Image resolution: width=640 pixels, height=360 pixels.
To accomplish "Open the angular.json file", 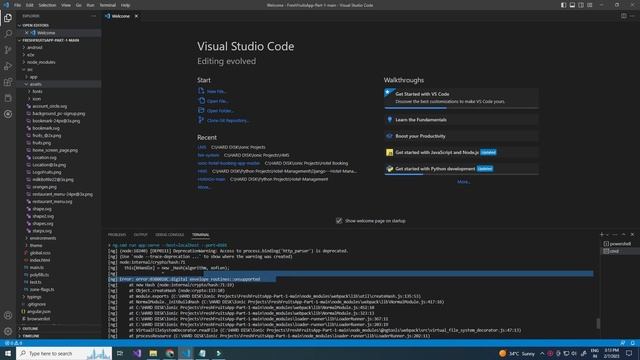I will coord(39,311).
